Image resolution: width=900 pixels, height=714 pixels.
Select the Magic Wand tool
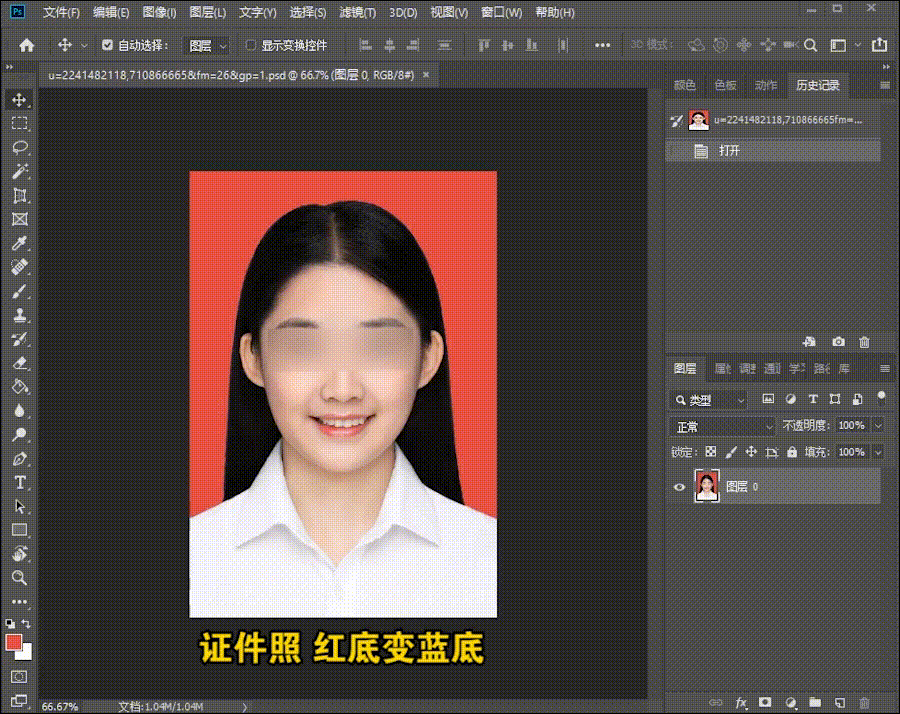pyautogui.click(x=19, y=172)
